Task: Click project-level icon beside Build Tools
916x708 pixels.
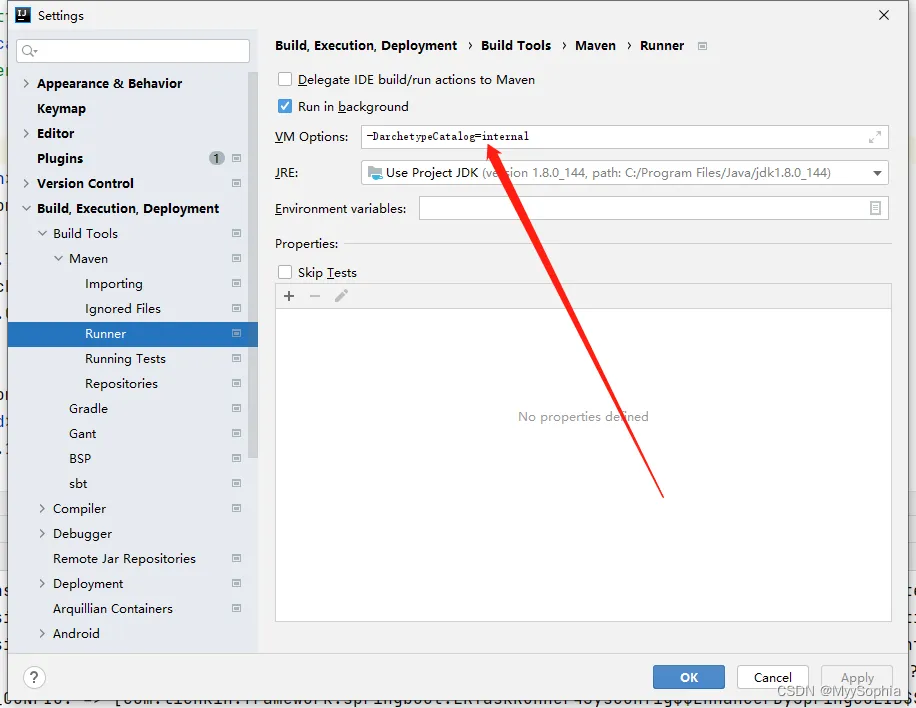Action: (x=237, y=233)
